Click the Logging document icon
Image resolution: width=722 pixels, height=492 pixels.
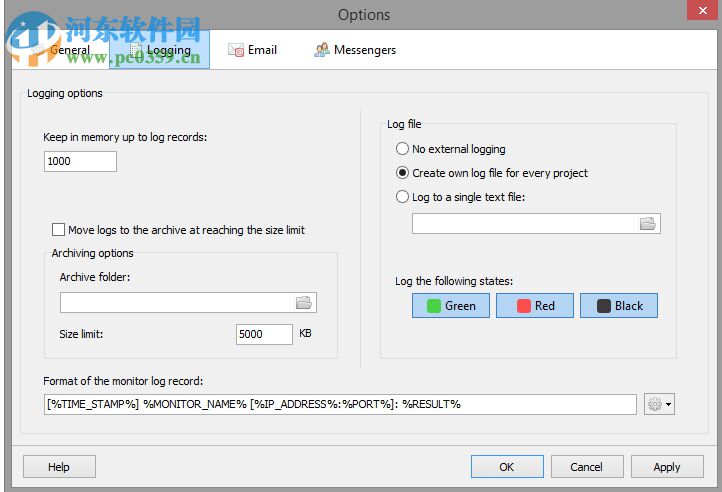136,50
